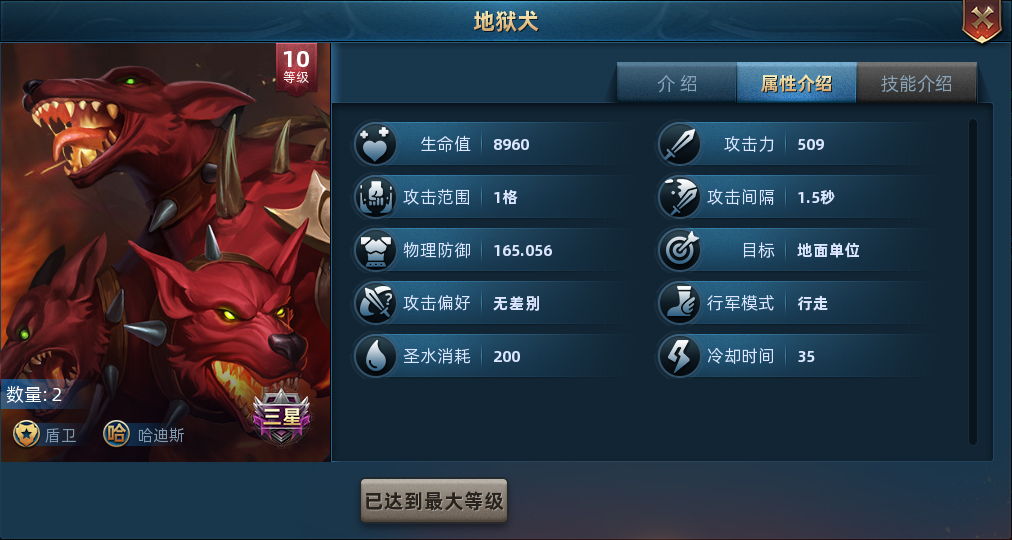This screenshot has height=540, width=1012.
Task: Click the armor icon next to 物理防御
Action: coord(376,250)
